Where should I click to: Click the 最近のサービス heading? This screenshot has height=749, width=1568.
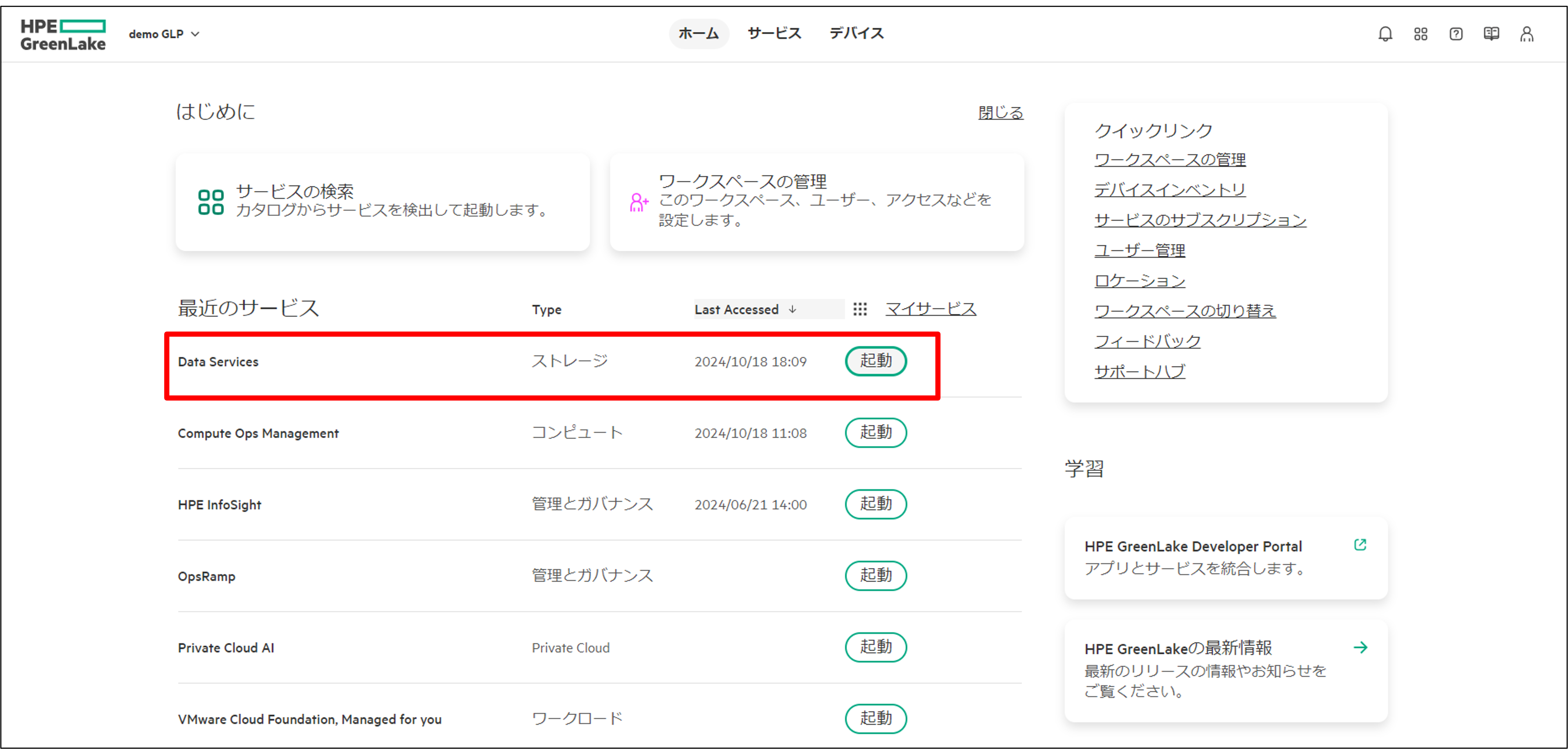(x=248, y=308)
